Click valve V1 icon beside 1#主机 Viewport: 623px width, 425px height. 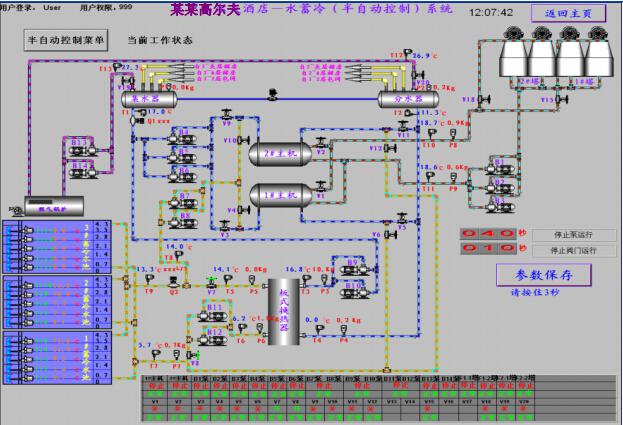click(x=321, y=187)
